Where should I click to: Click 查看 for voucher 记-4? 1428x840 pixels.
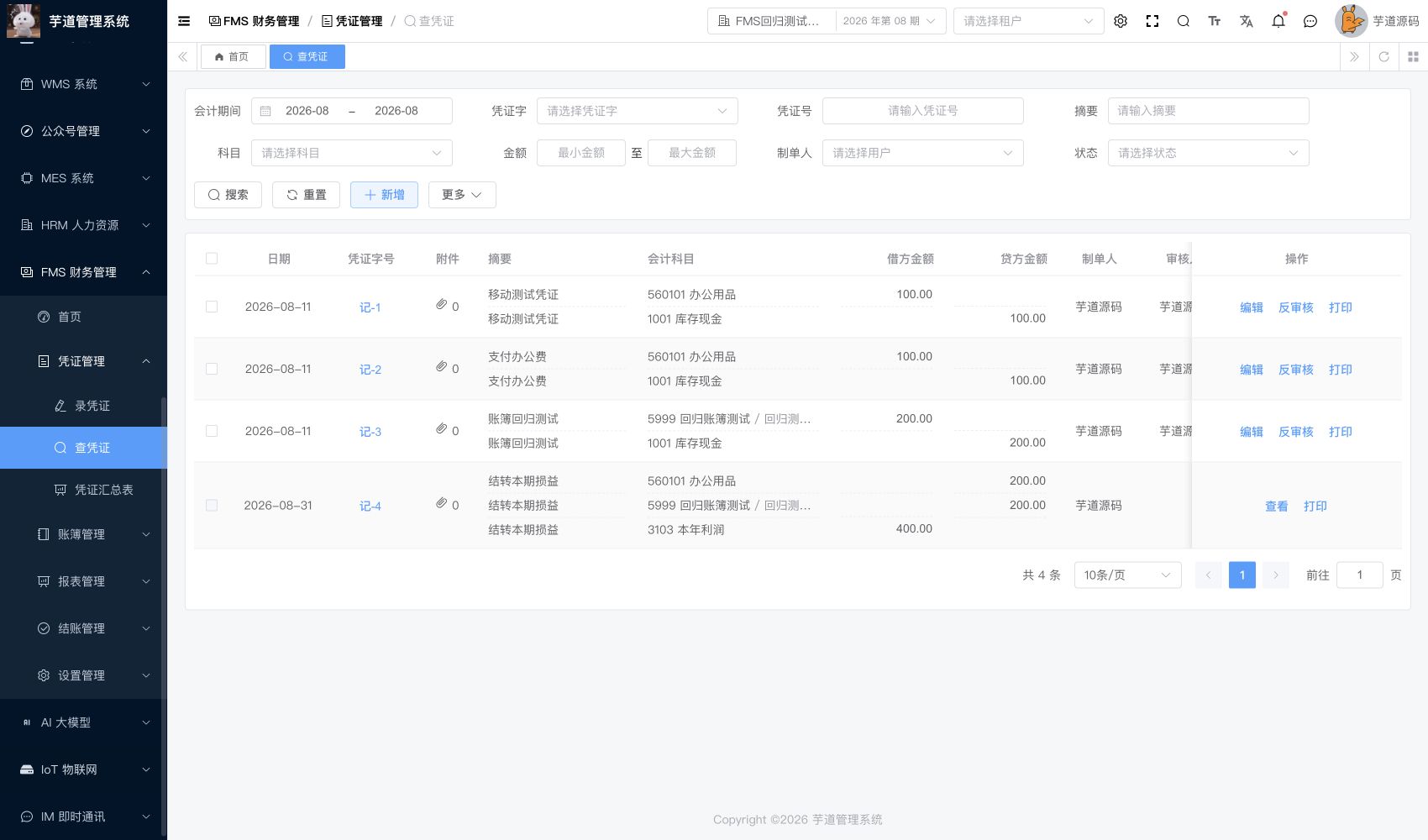pyautogui.click(x=1277, y=507)
